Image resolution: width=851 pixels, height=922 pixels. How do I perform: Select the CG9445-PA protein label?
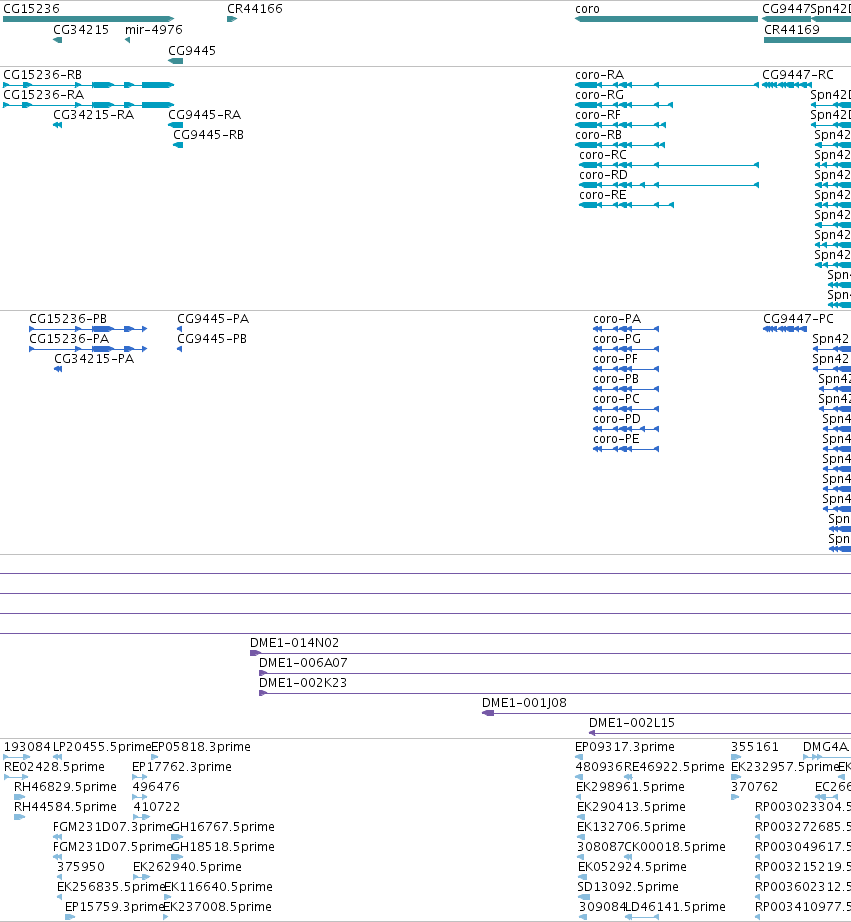click(213, 319)
